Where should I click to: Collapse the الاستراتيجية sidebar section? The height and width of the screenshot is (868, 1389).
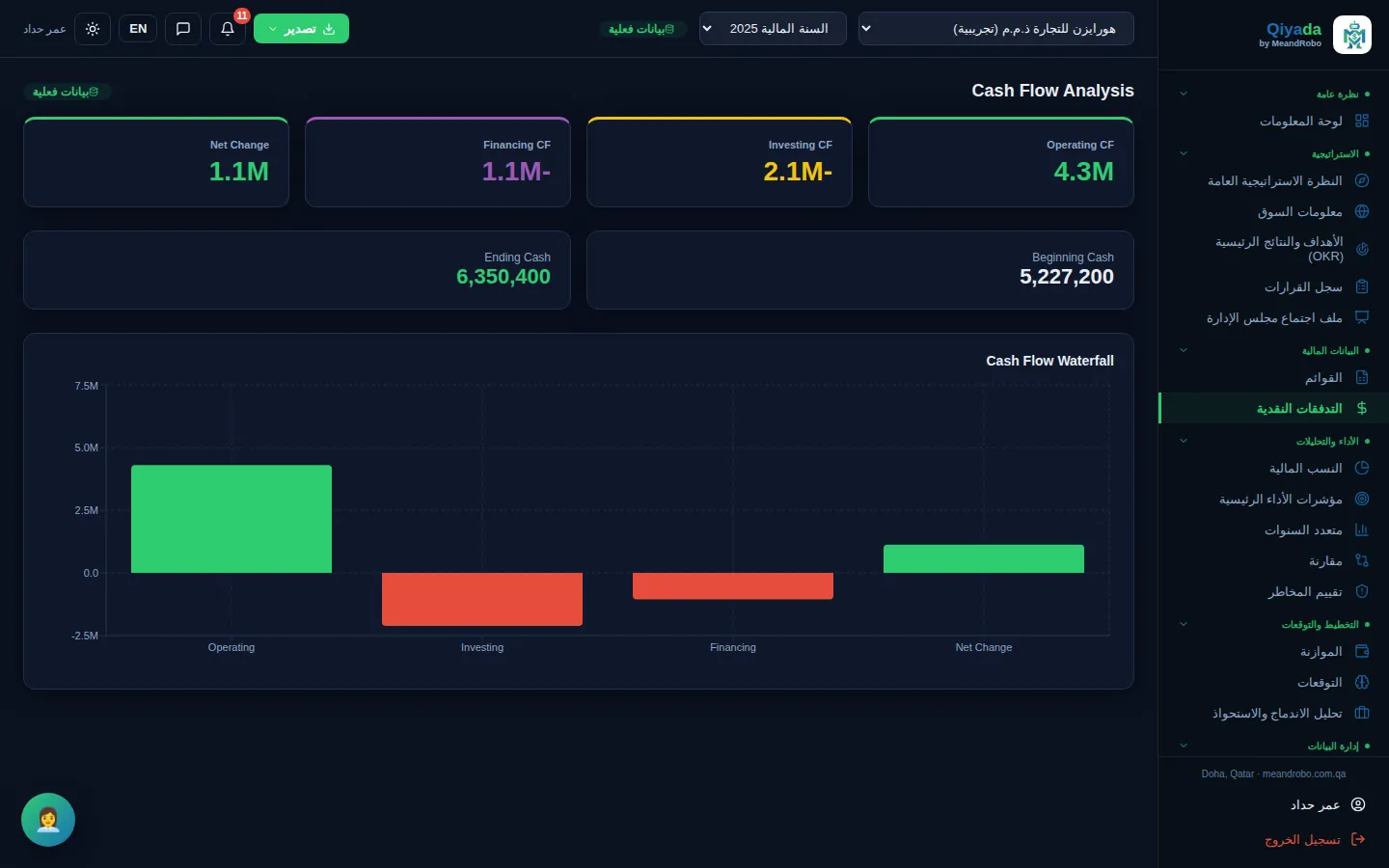tap(1275, 153)
